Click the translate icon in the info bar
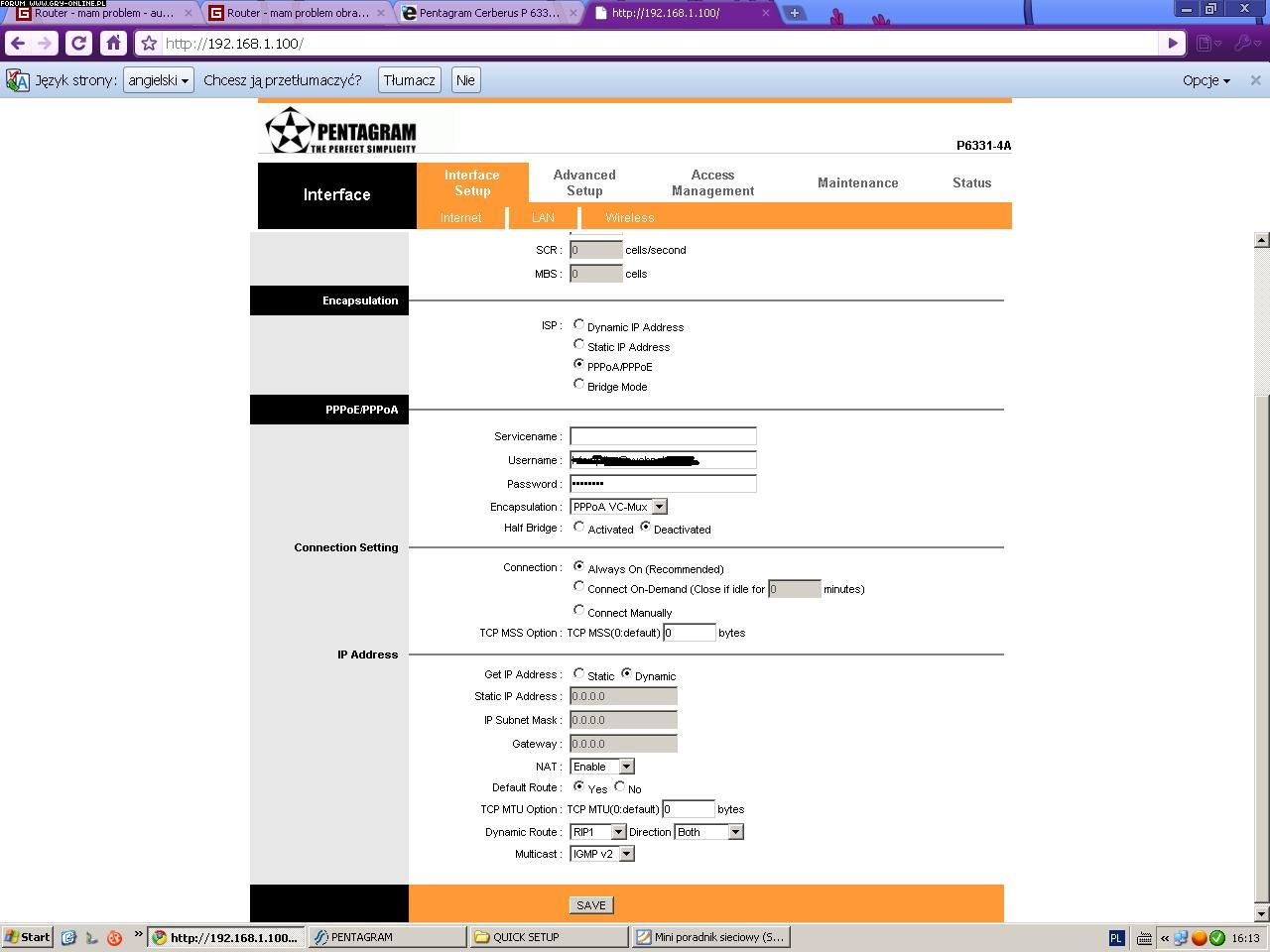This screenshot has width=1270, height=952. coord(18,80)
